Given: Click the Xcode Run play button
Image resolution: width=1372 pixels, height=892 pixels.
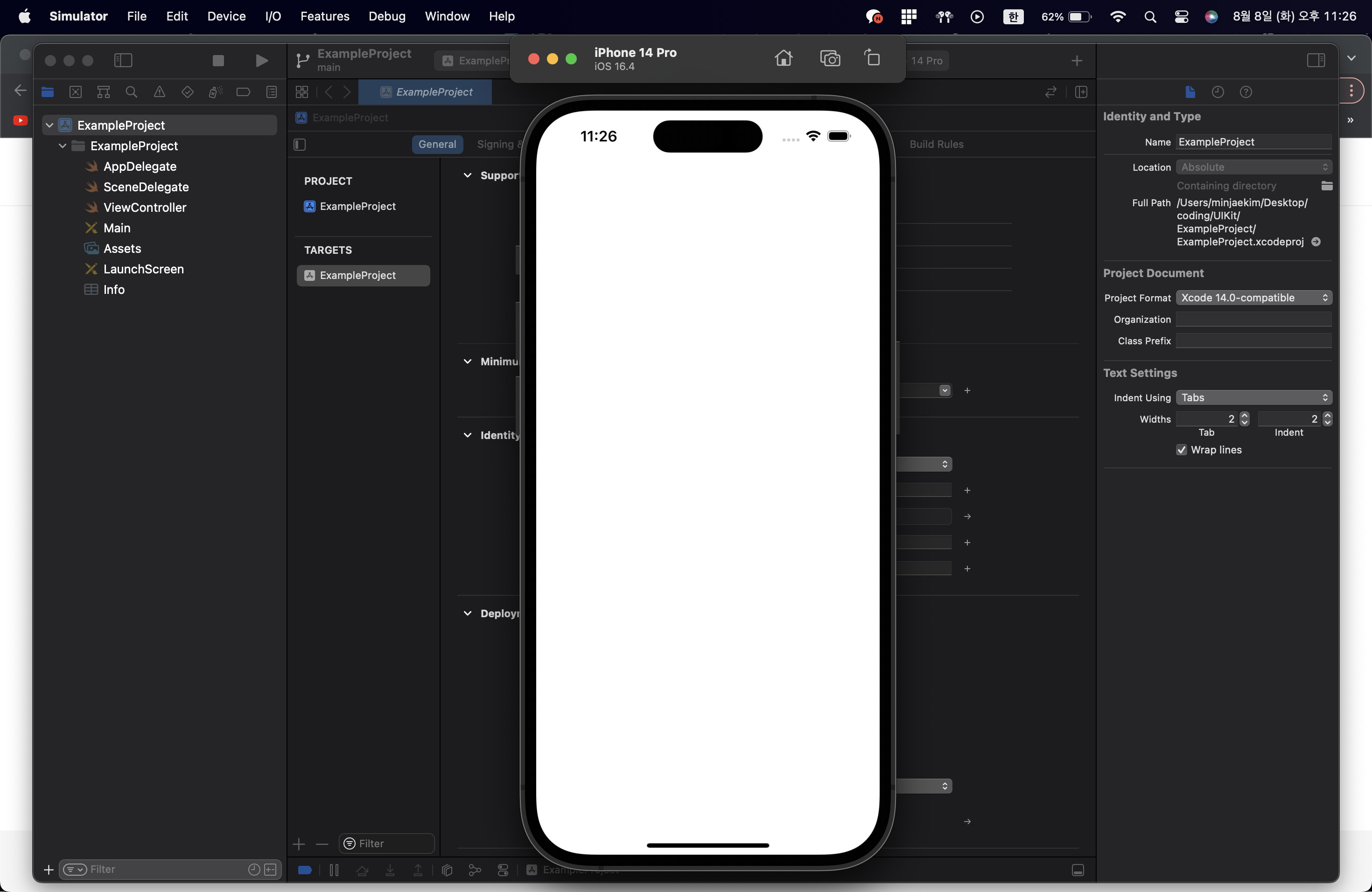Looking at the screenshot, I should (261, 60).
